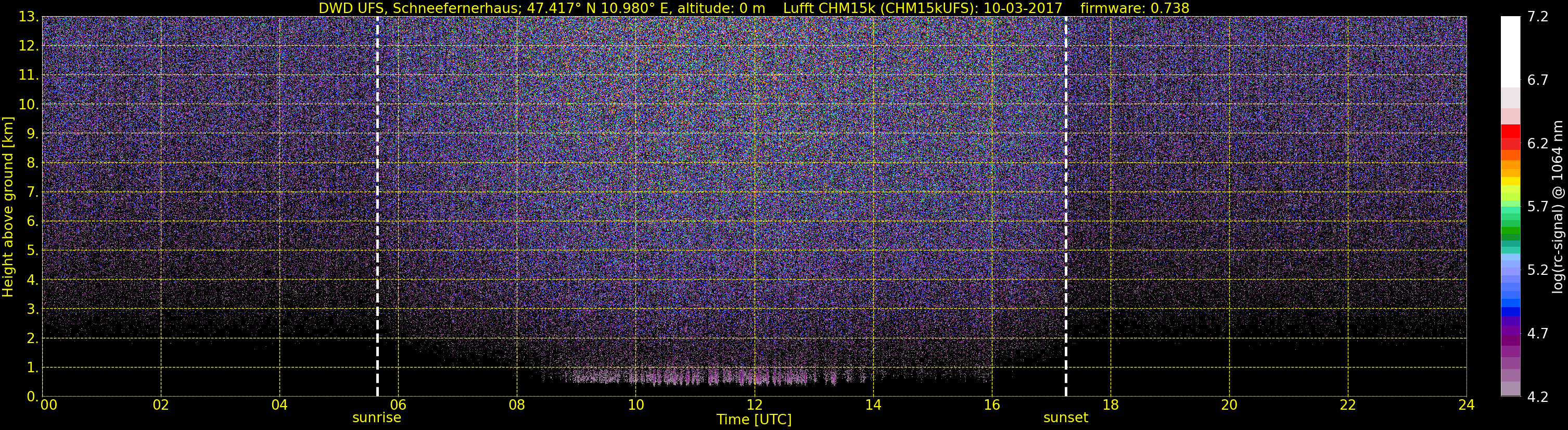Click the pink low-level signal band near 12 UTC
This screenshot has height=430, width=1568.
[754, 376]
